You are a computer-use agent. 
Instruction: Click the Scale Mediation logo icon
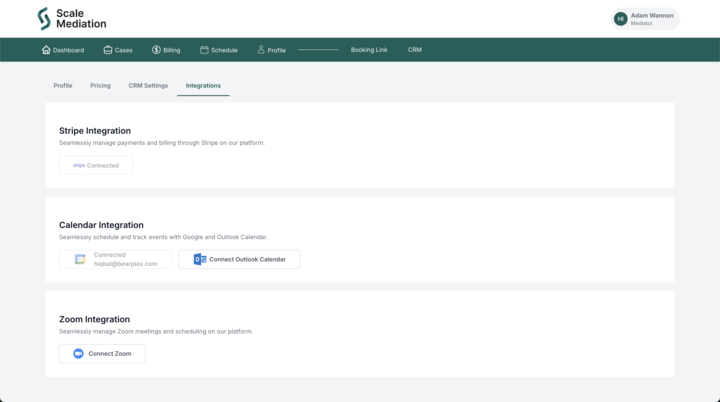point(43,19)
